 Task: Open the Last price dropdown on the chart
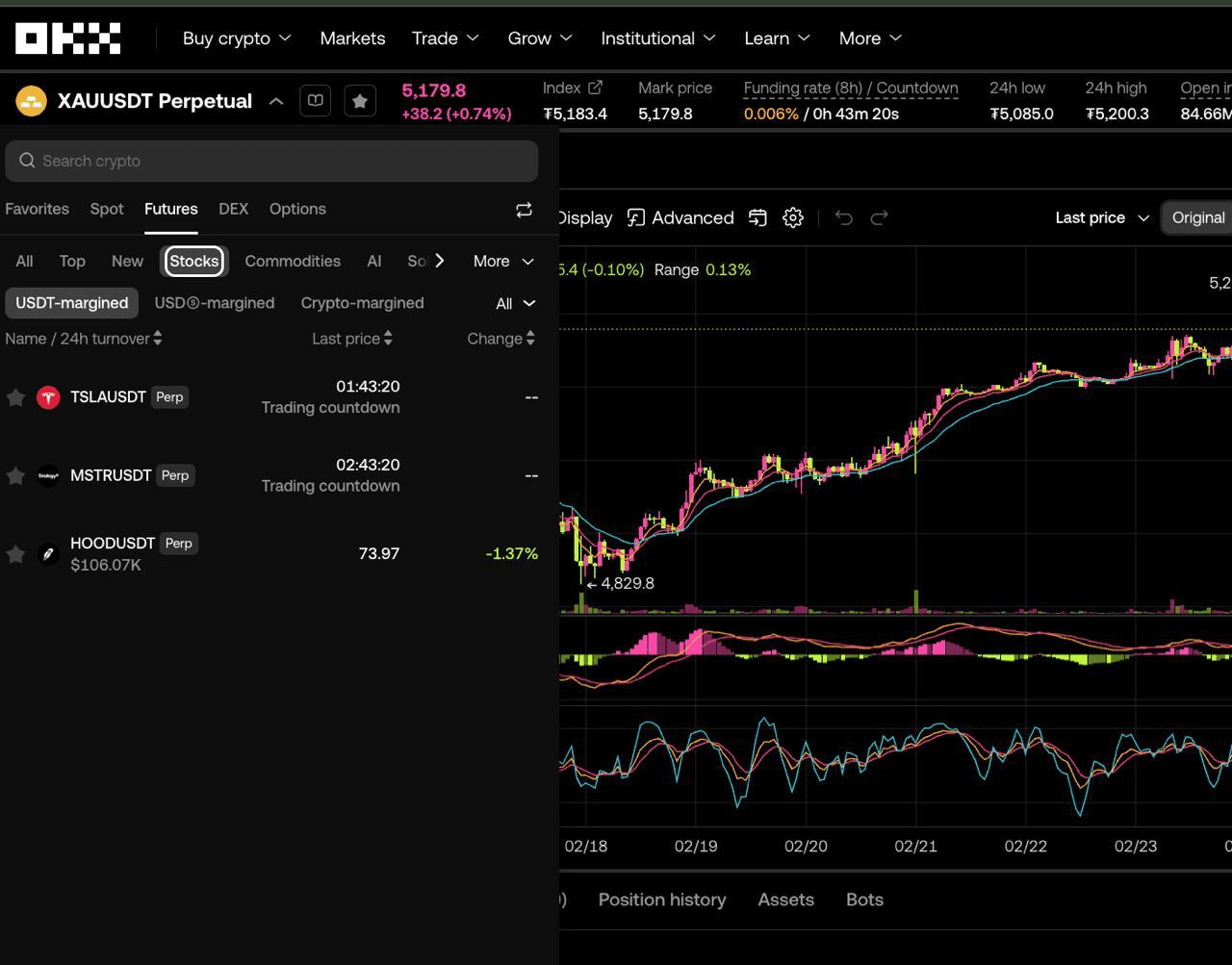pos(1100,217)
